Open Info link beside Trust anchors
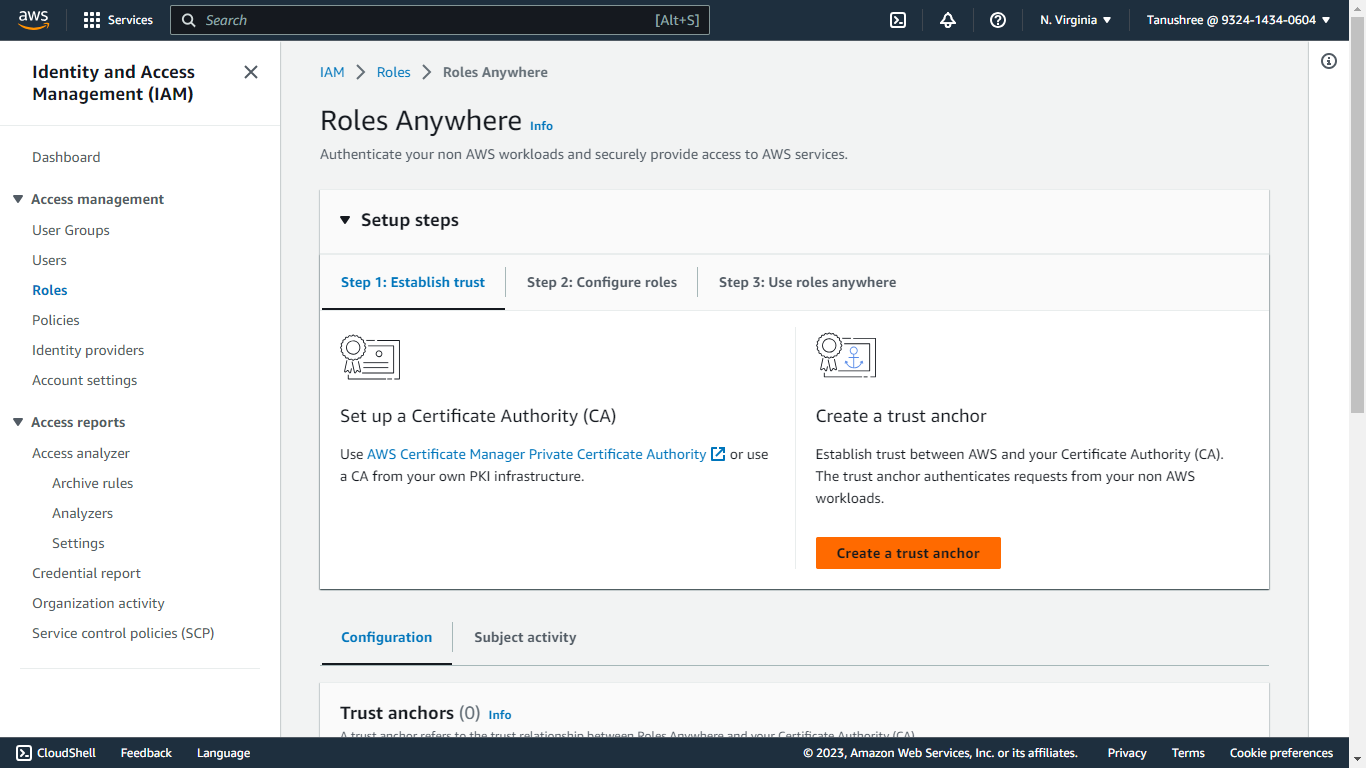 (500, 715)
